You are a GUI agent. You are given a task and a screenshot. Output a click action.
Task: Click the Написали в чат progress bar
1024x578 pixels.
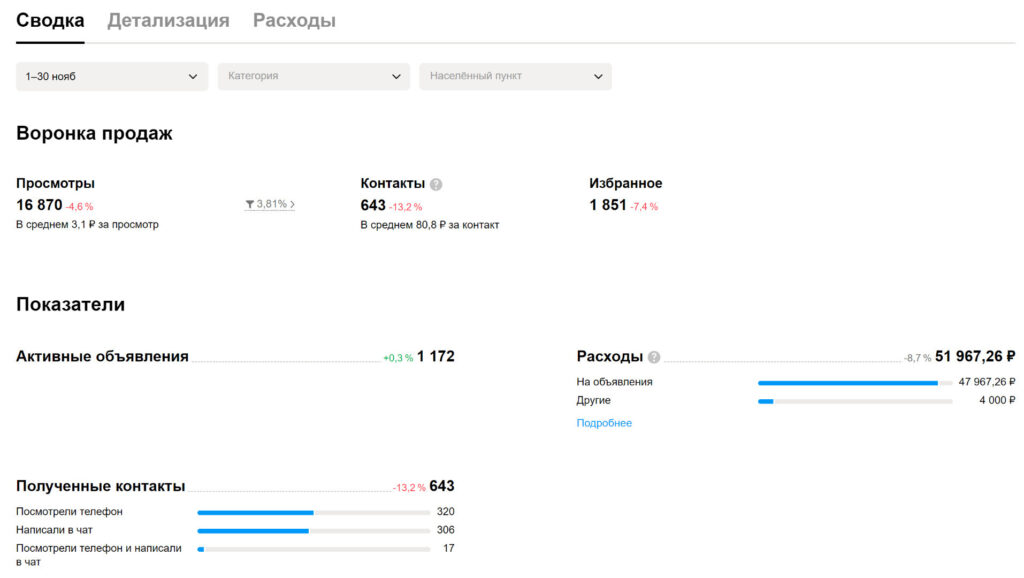tap(313, 531)
